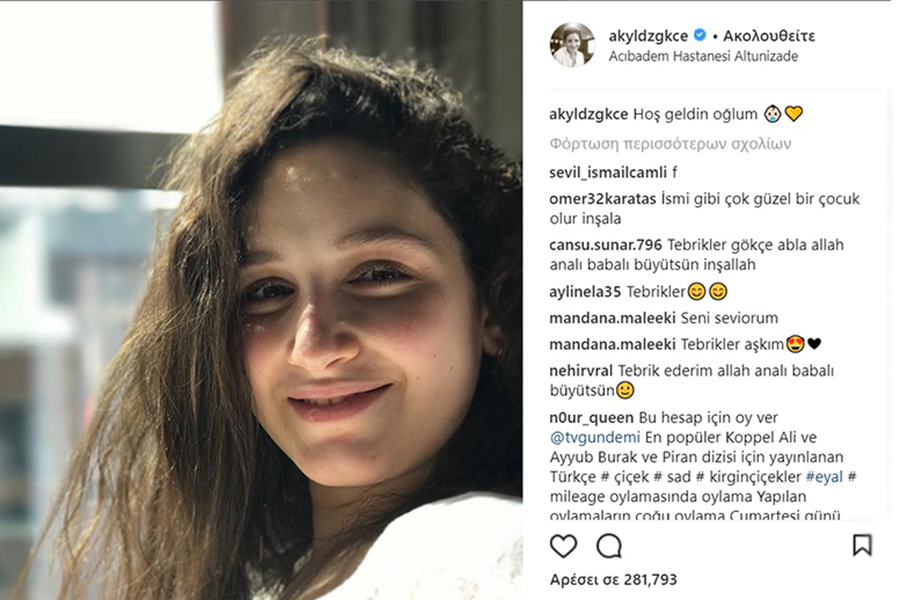Follow the @tvgundemi mention
900x600 pixels.
[595, 438]
